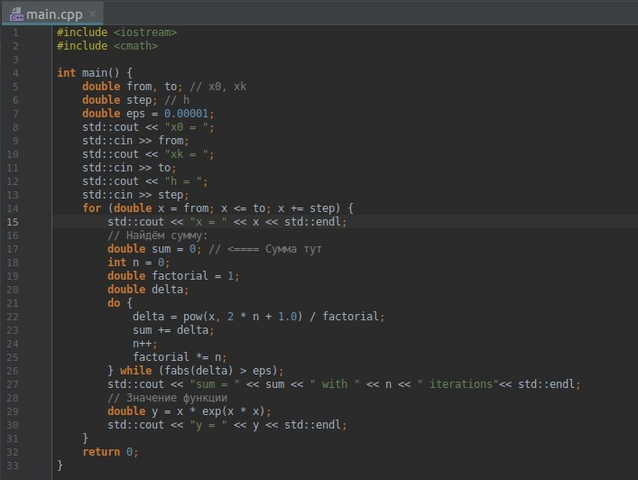Click the double factorial = 1 line
The image size is (638, 480).
pos(173,276)
